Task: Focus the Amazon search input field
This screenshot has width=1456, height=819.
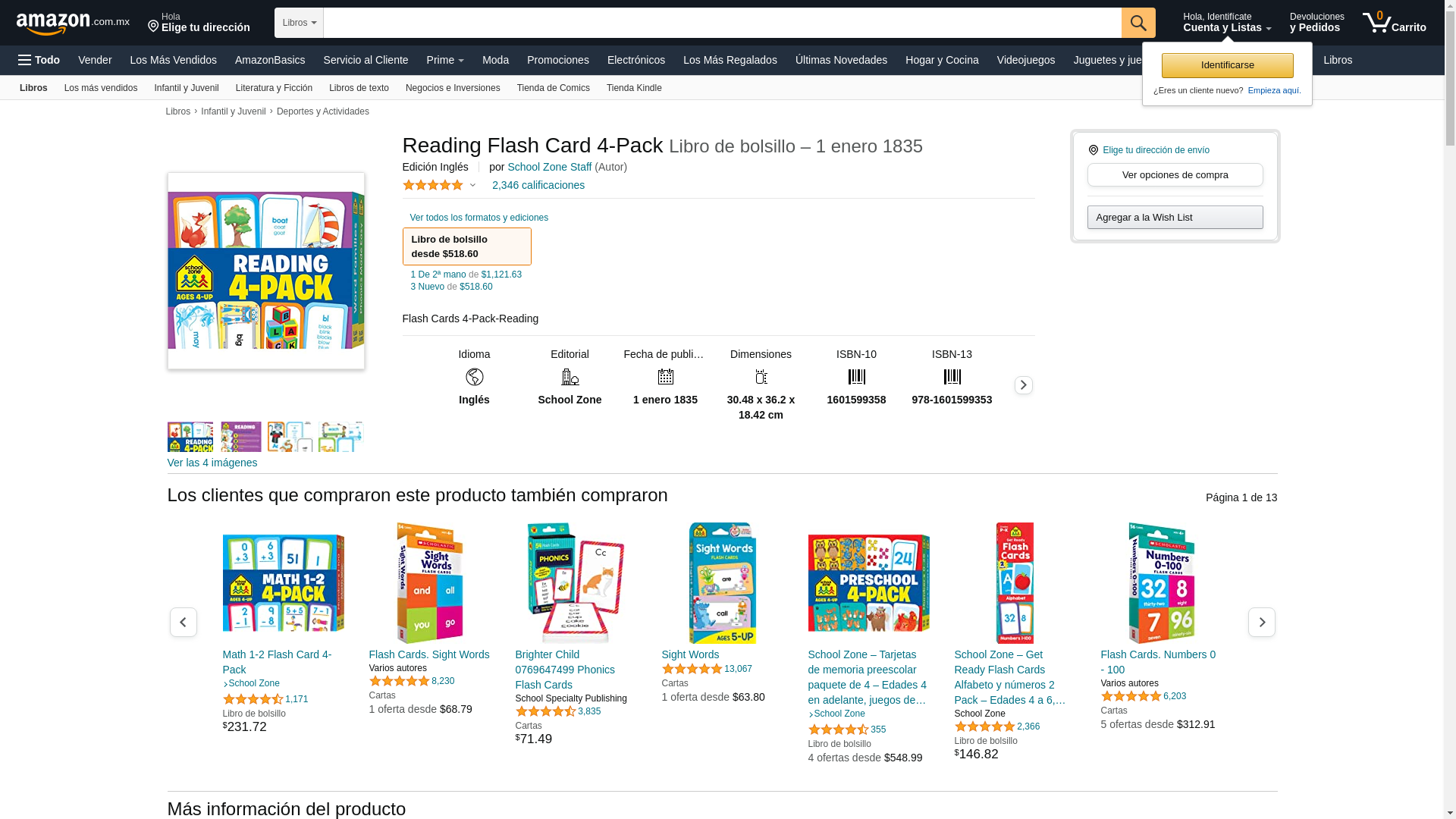Action: click(x=722, y=23)
